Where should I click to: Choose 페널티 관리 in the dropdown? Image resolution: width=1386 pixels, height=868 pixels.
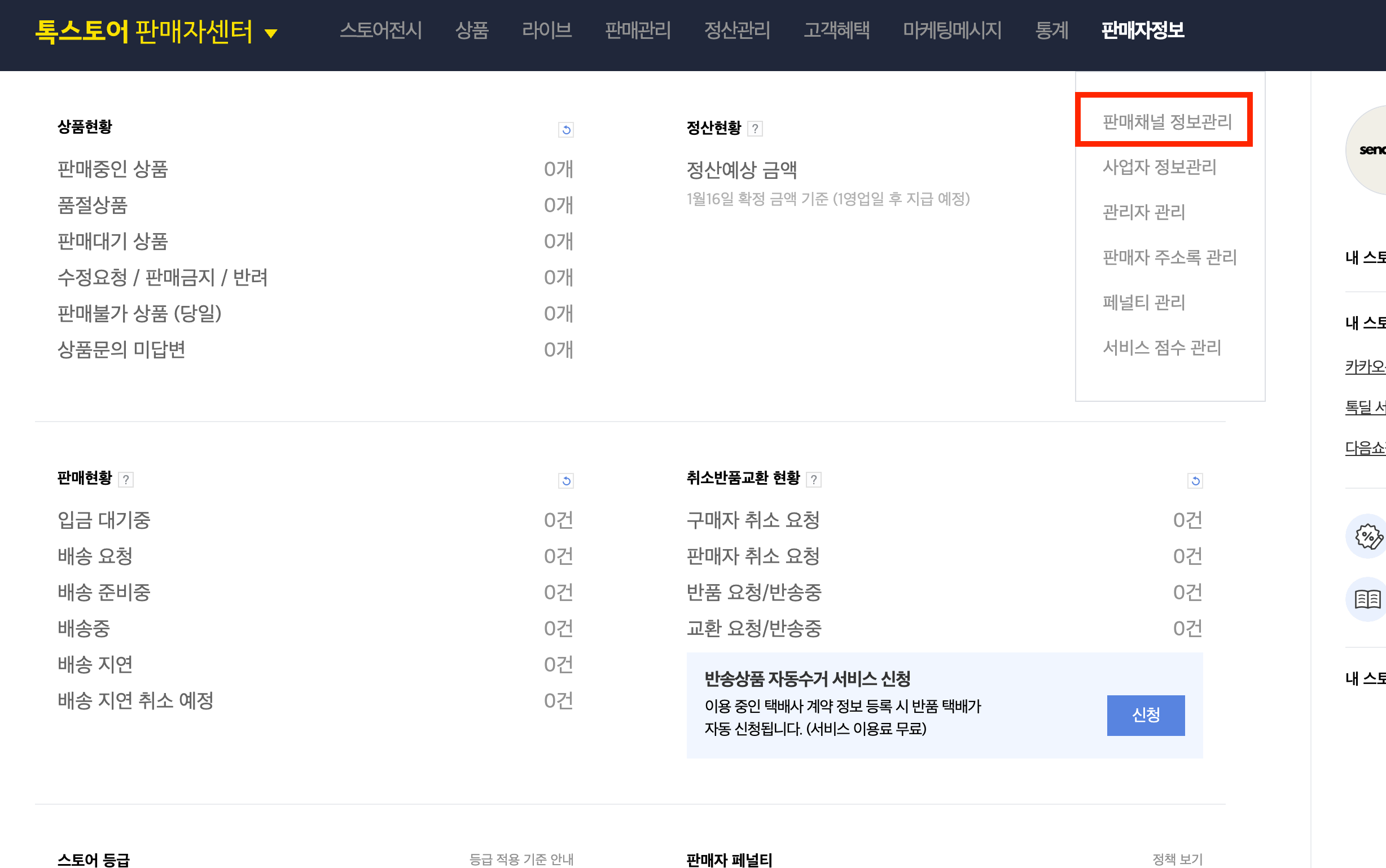[1143, 303]
